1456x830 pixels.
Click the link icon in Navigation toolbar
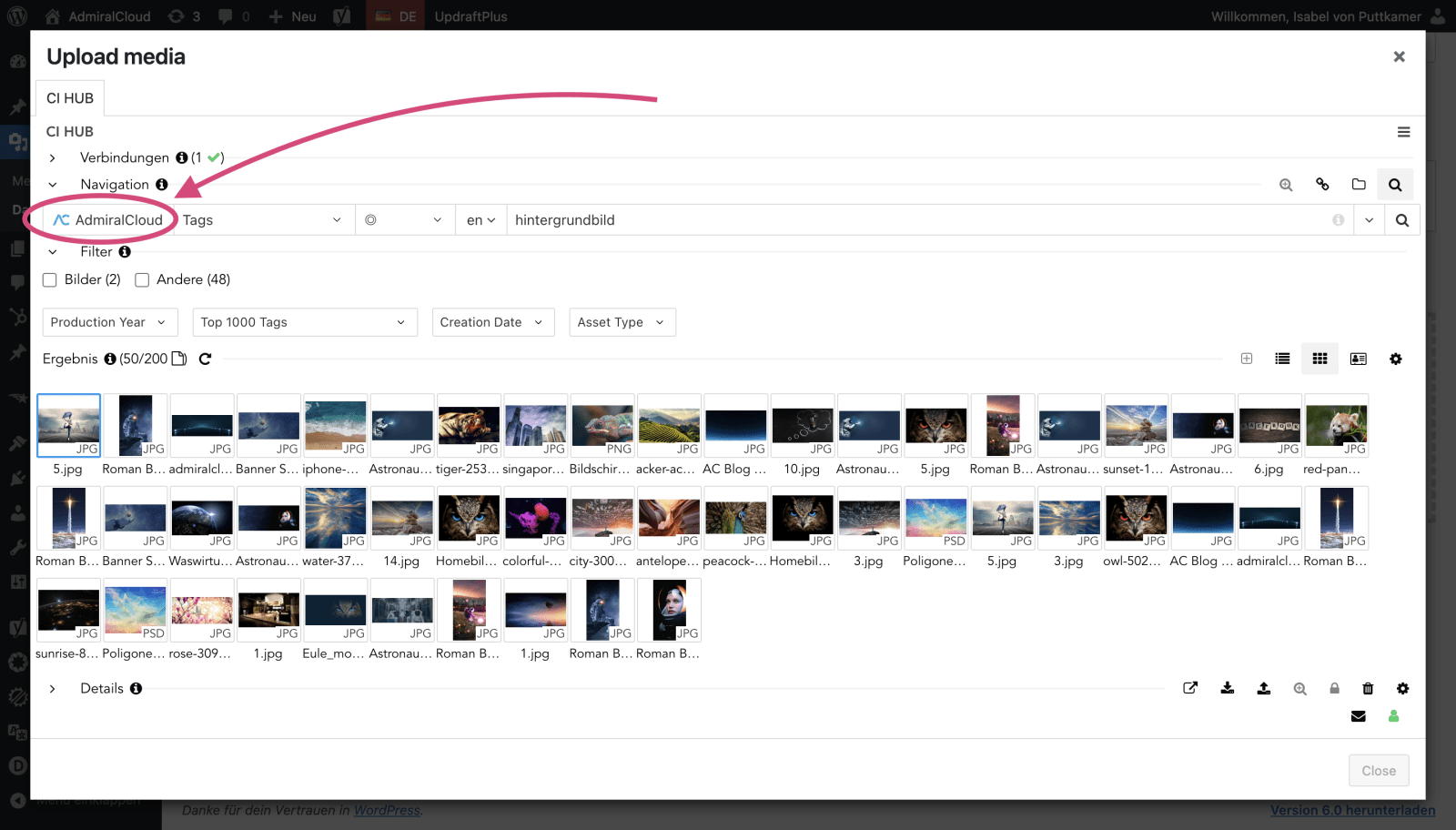point(1322,185)
